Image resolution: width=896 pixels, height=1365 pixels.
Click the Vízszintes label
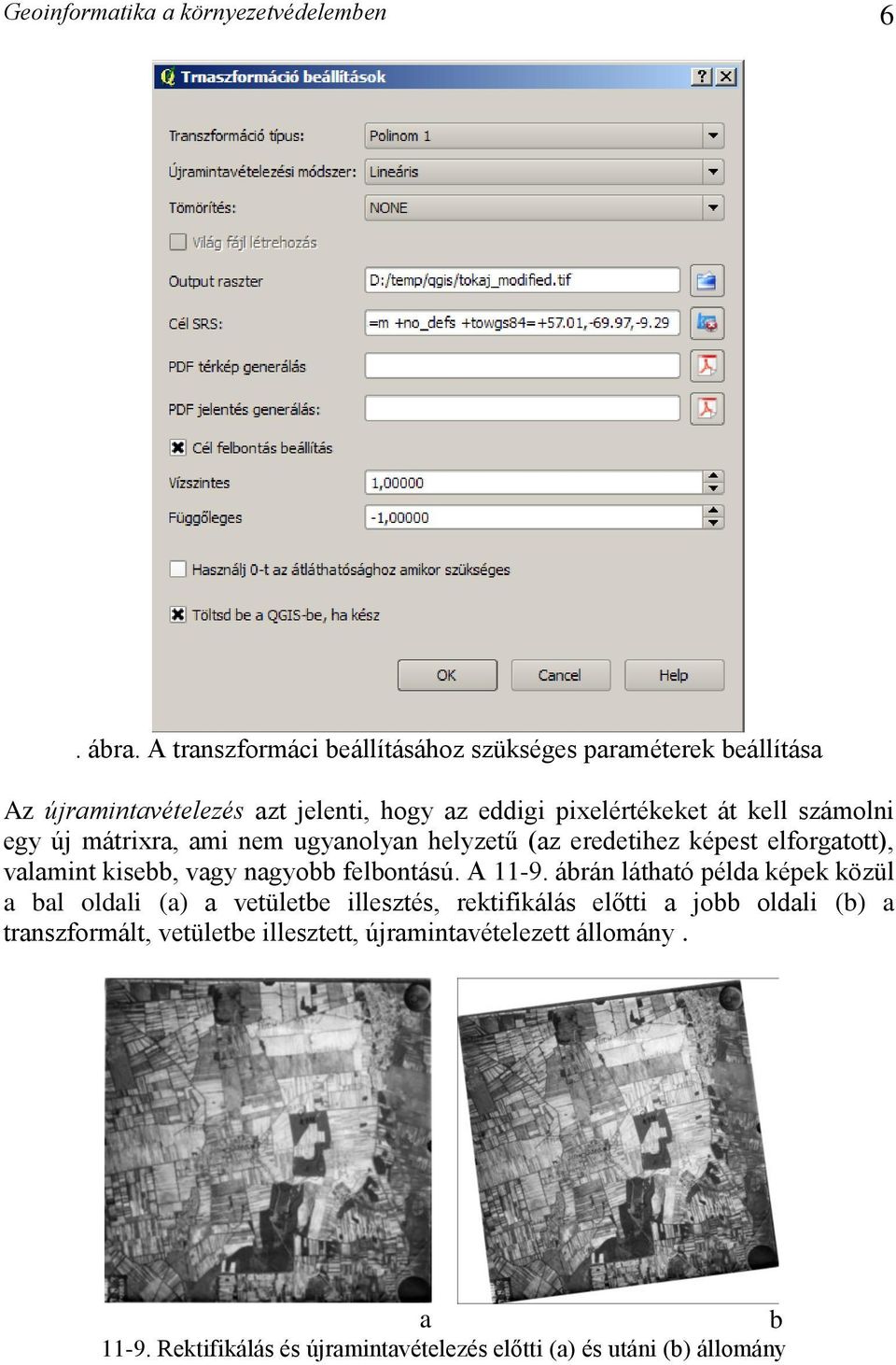pyautogui.click(x=199, y=483)
